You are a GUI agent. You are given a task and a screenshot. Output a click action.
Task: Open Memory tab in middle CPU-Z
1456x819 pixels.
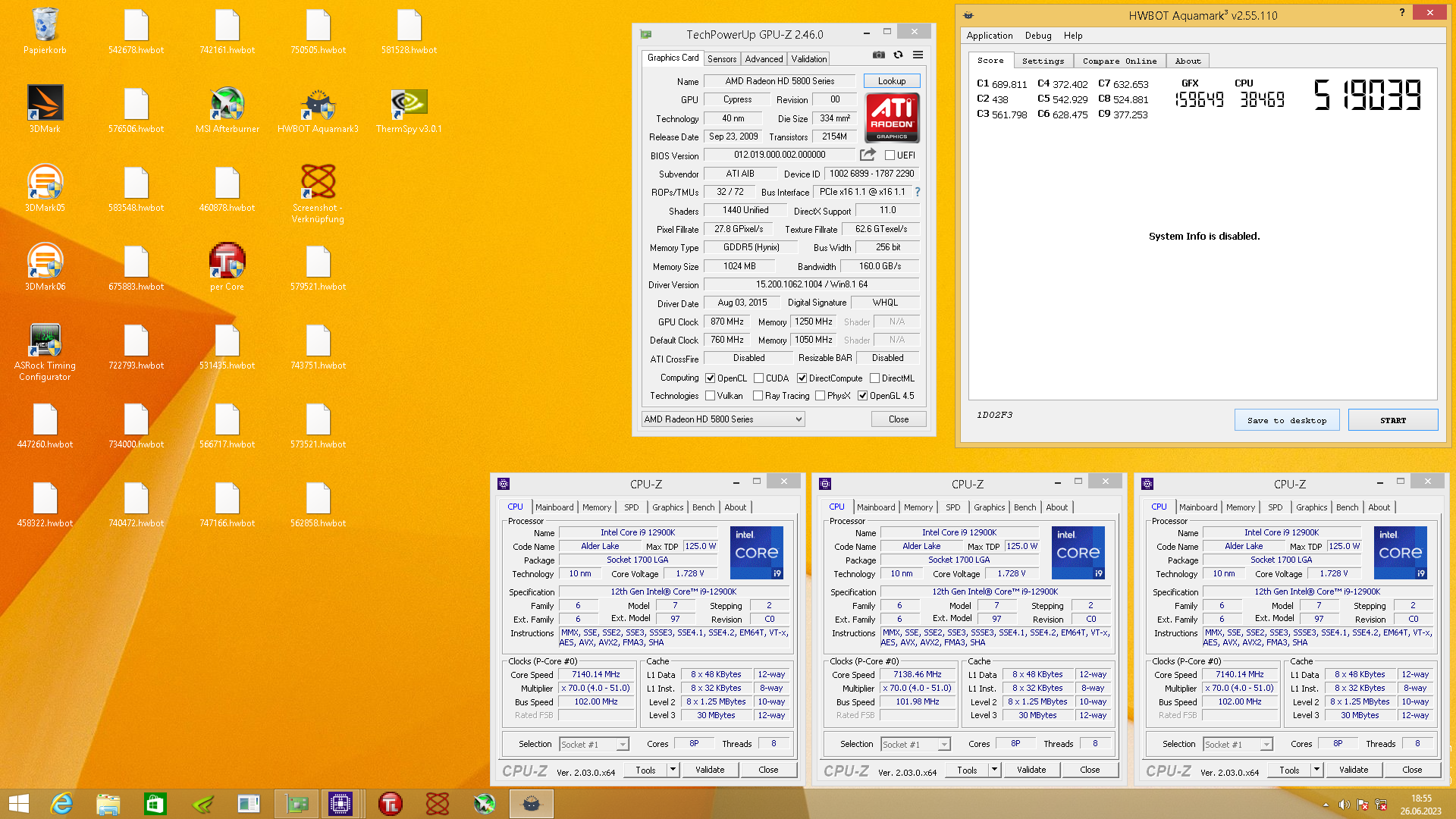(x=918, y=507)
